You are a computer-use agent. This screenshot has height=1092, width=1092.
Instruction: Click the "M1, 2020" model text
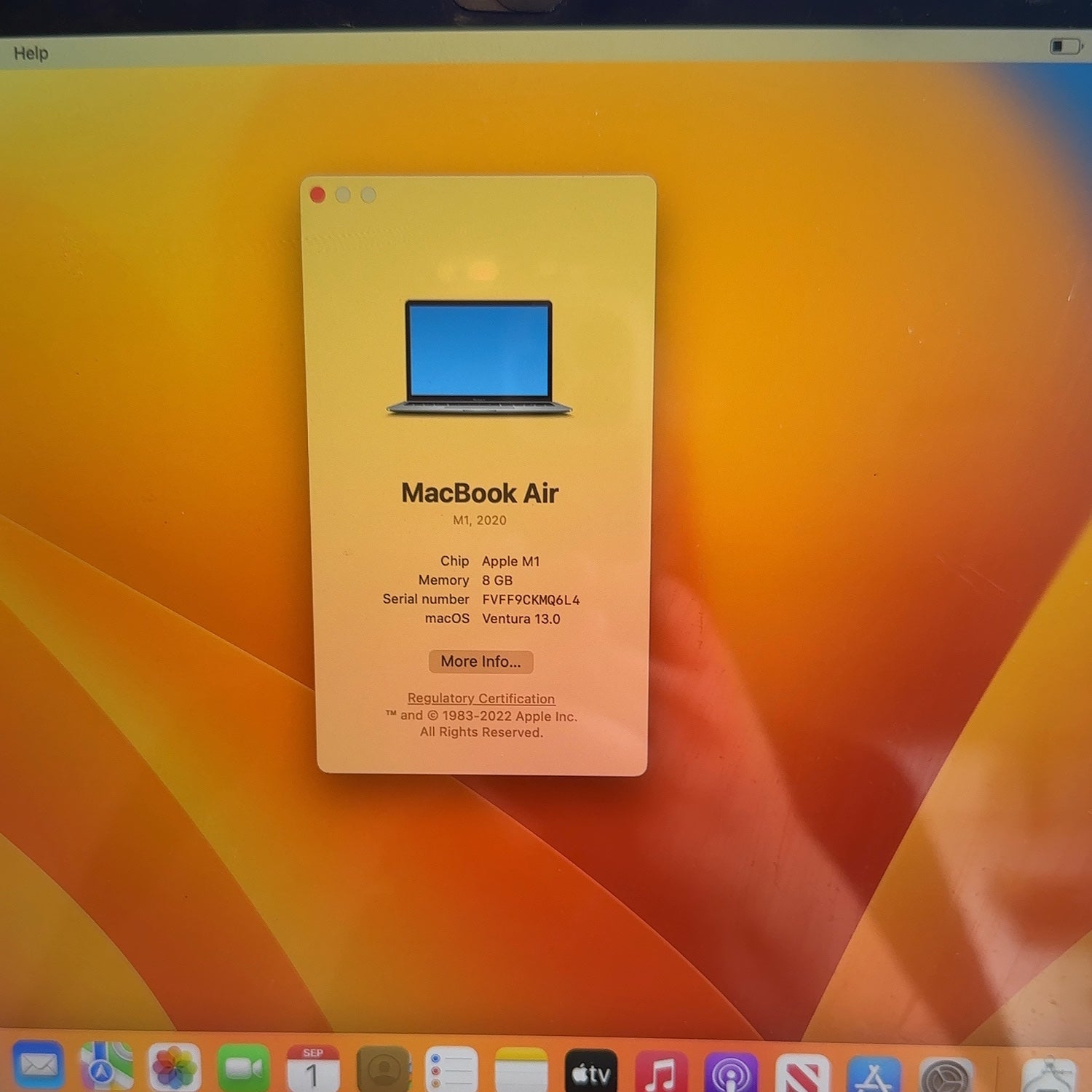[480, 520]
